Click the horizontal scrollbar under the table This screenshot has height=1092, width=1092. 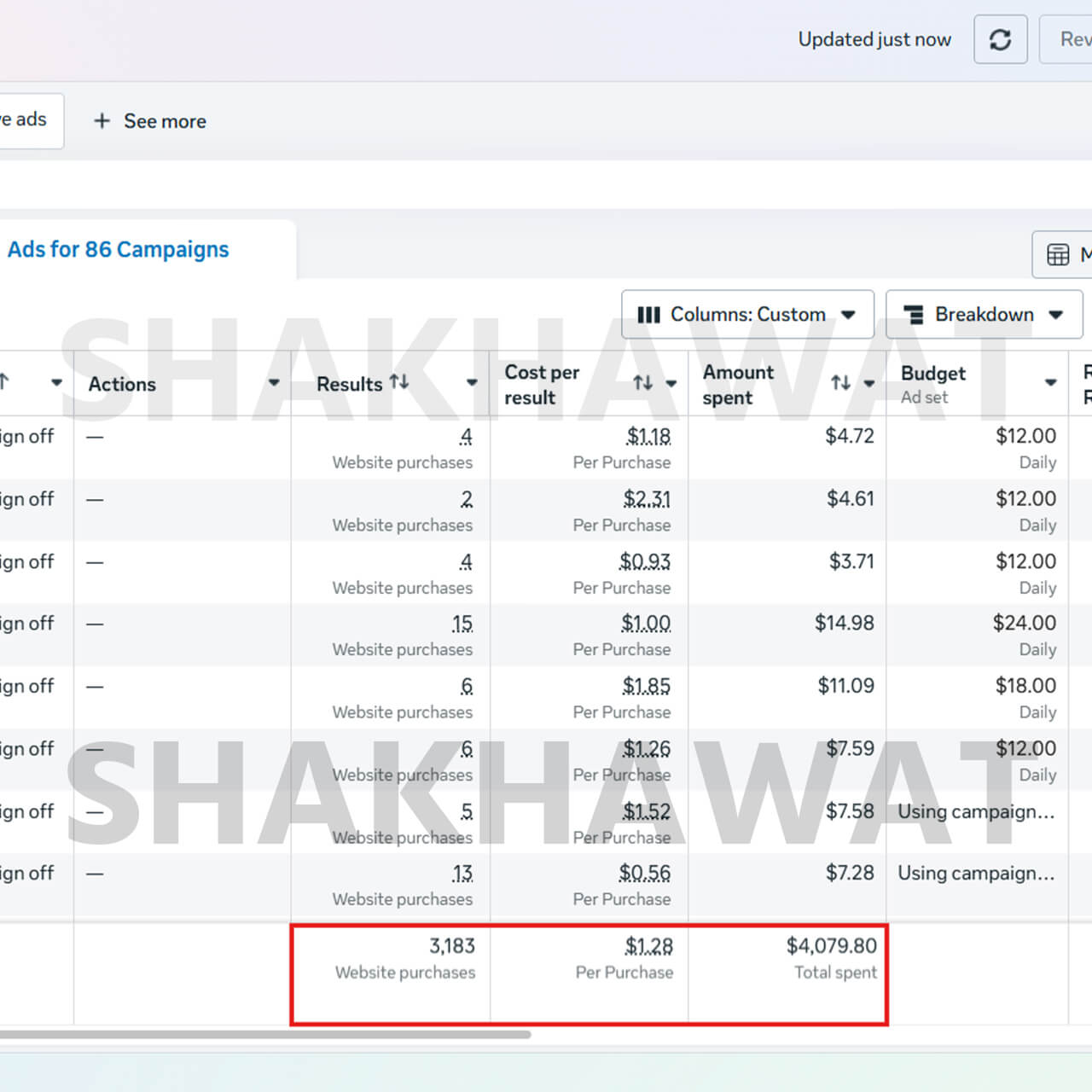click(264, 1035)
